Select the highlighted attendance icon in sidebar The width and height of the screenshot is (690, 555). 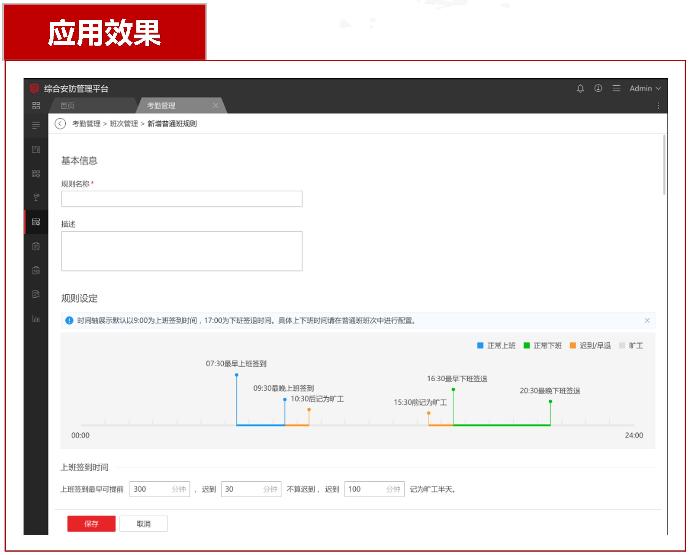(36, 221)
